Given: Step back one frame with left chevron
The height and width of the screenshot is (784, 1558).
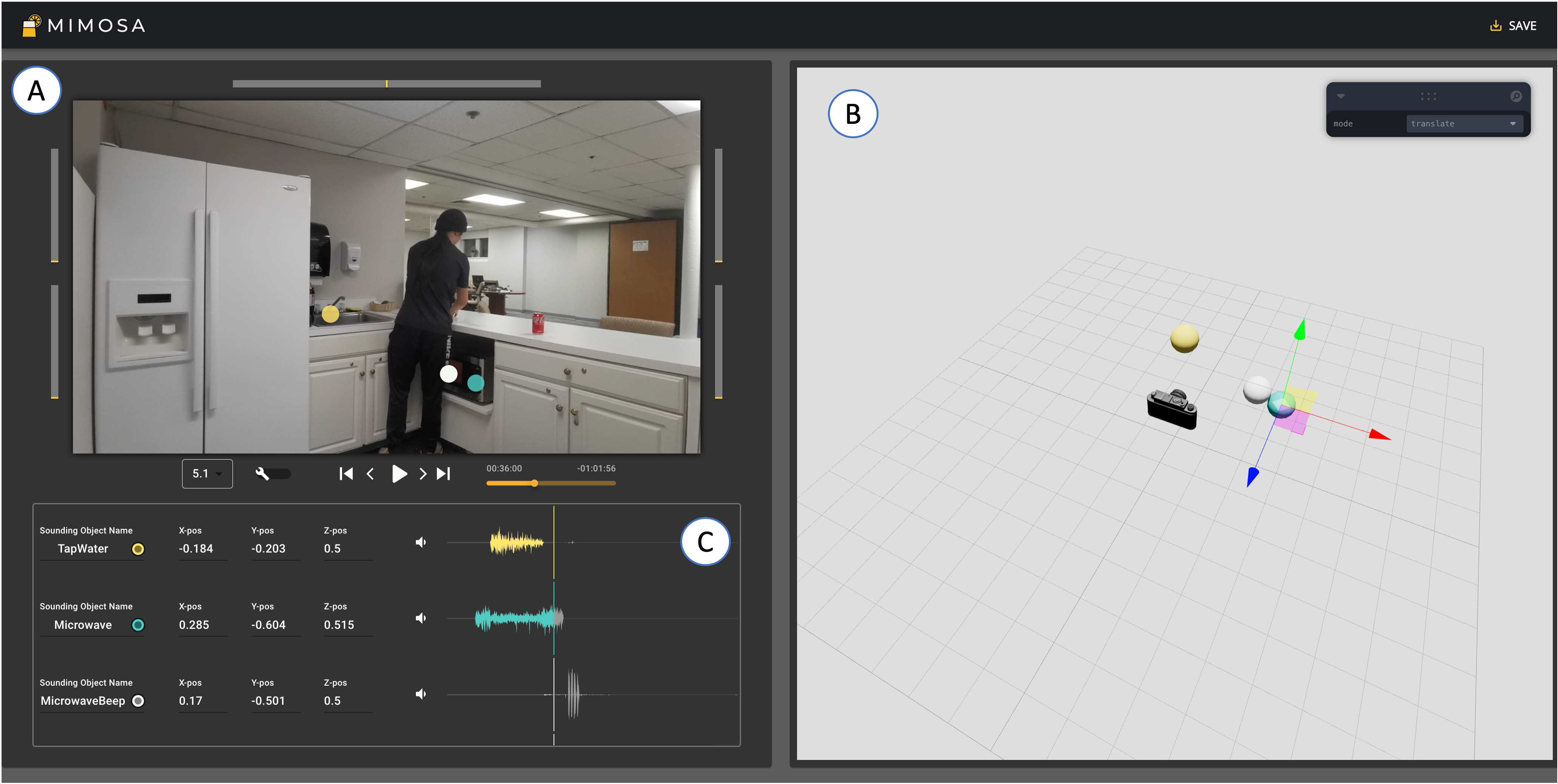Looking at the screenshot, I should tap(370, 474).
